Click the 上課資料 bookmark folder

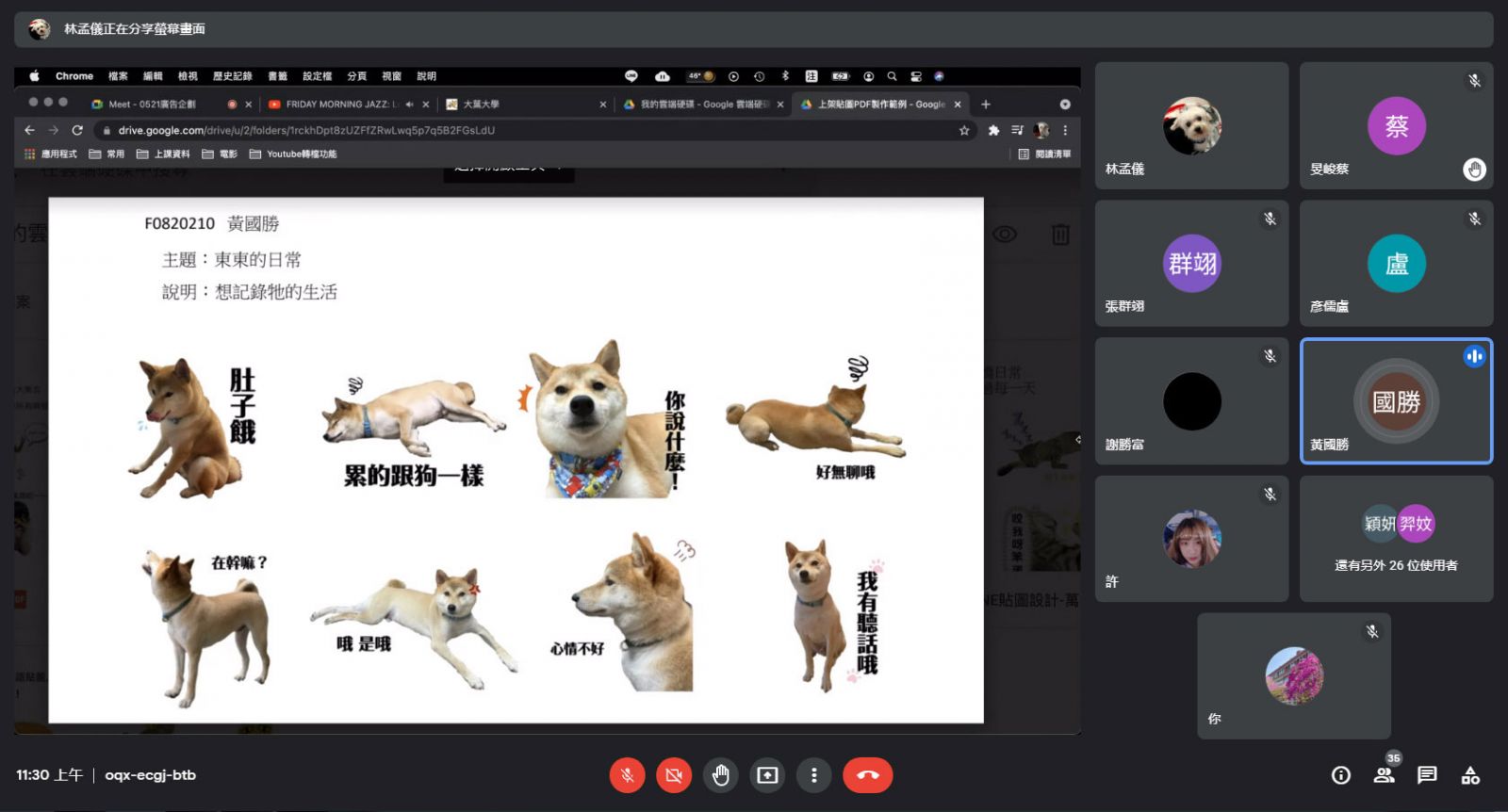[x=164, y=154]
